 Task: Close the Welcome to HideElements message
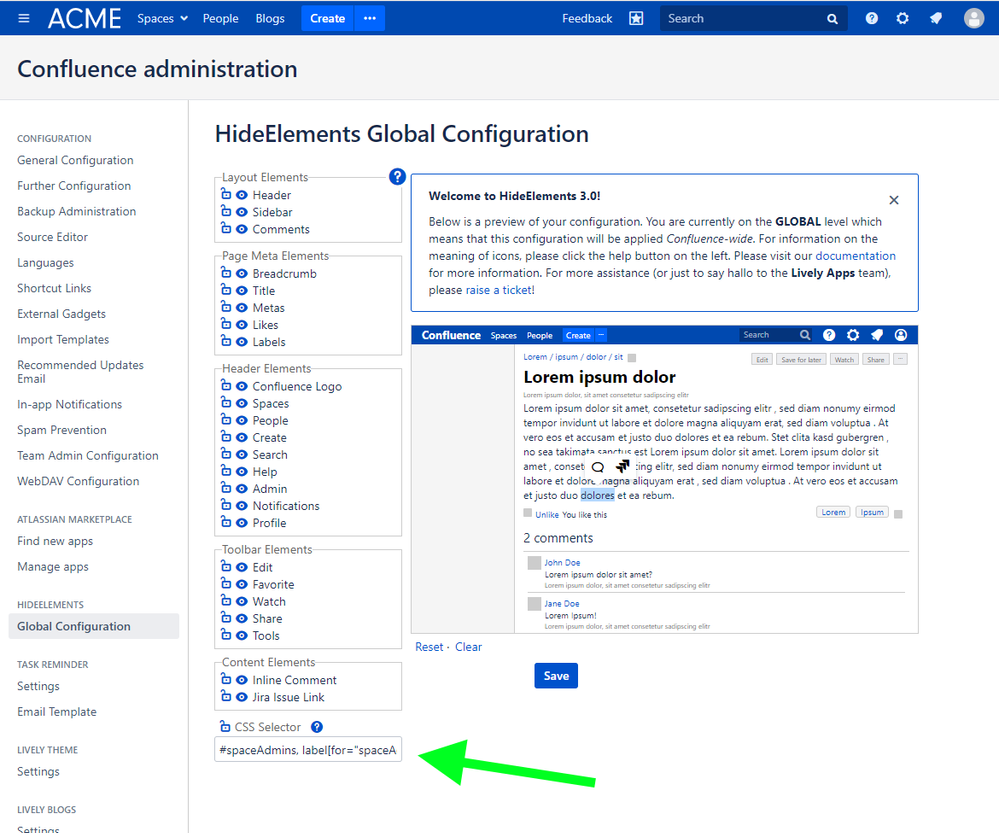click(894, 200)
